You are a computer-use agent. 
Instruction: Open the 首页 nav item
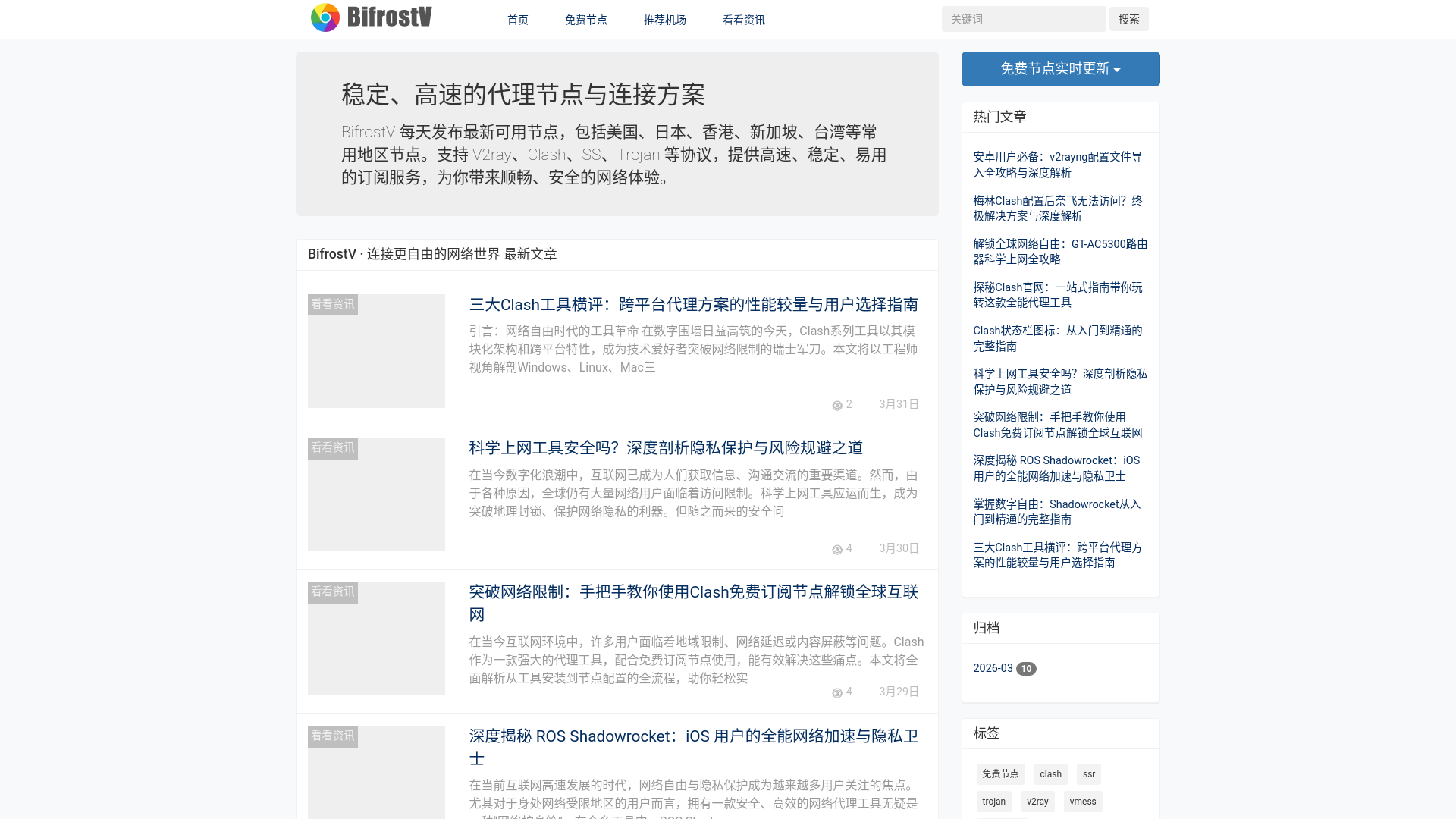point(518,20)
